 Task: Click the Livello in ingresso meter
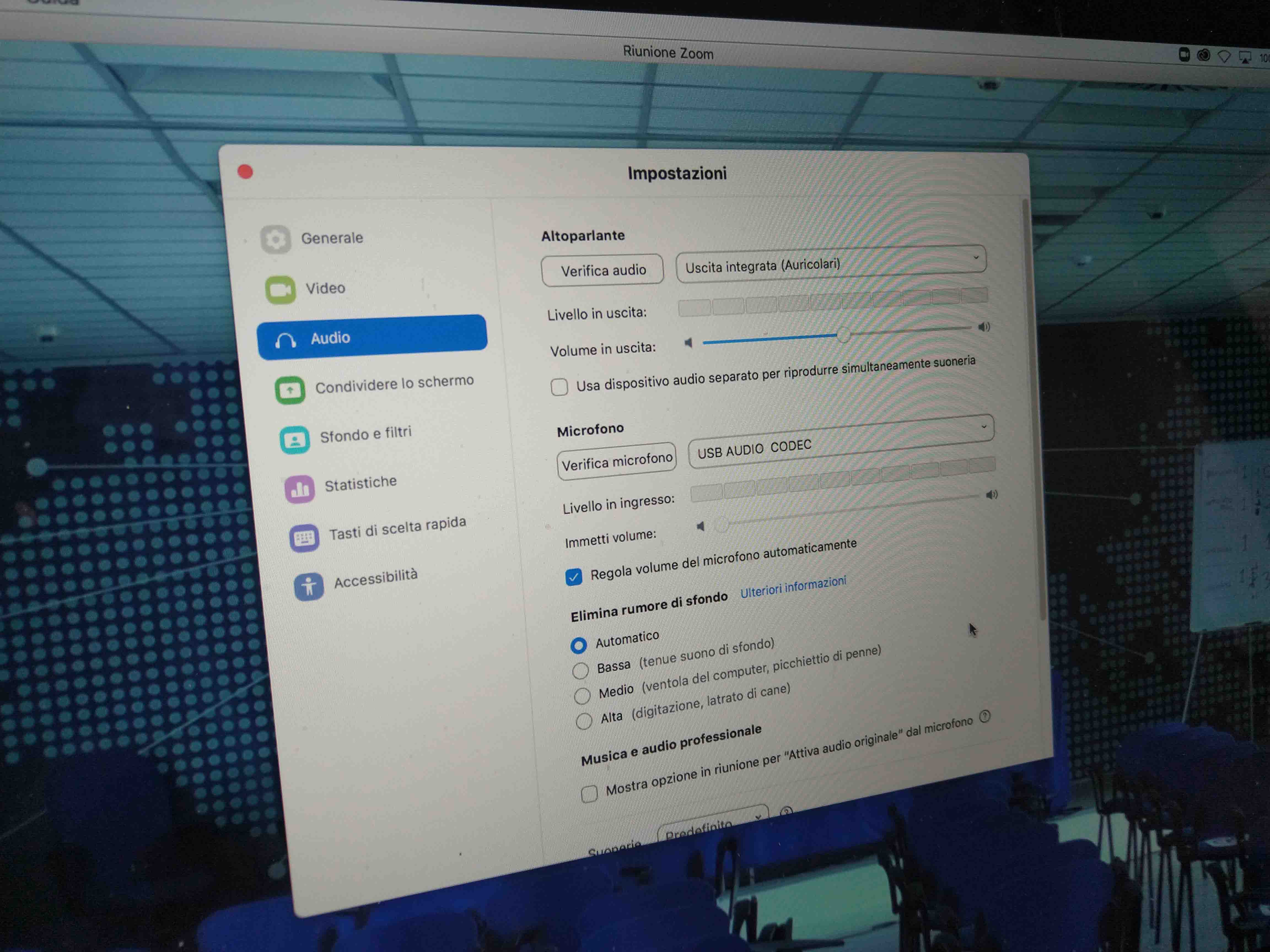[843, 479]
